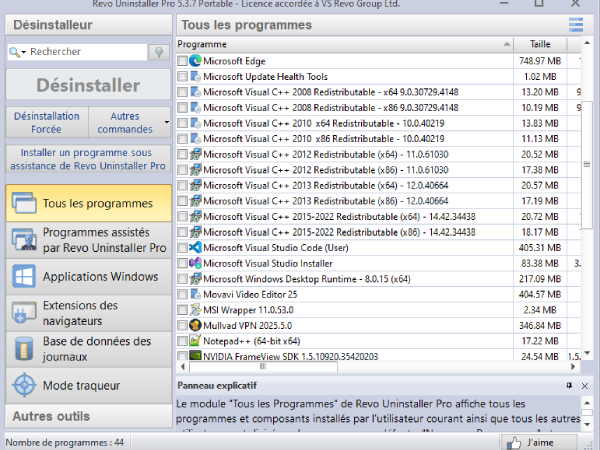
Task: Check the Notepad++ (64-bit x64) checkbox
Action: click(183, 341)
